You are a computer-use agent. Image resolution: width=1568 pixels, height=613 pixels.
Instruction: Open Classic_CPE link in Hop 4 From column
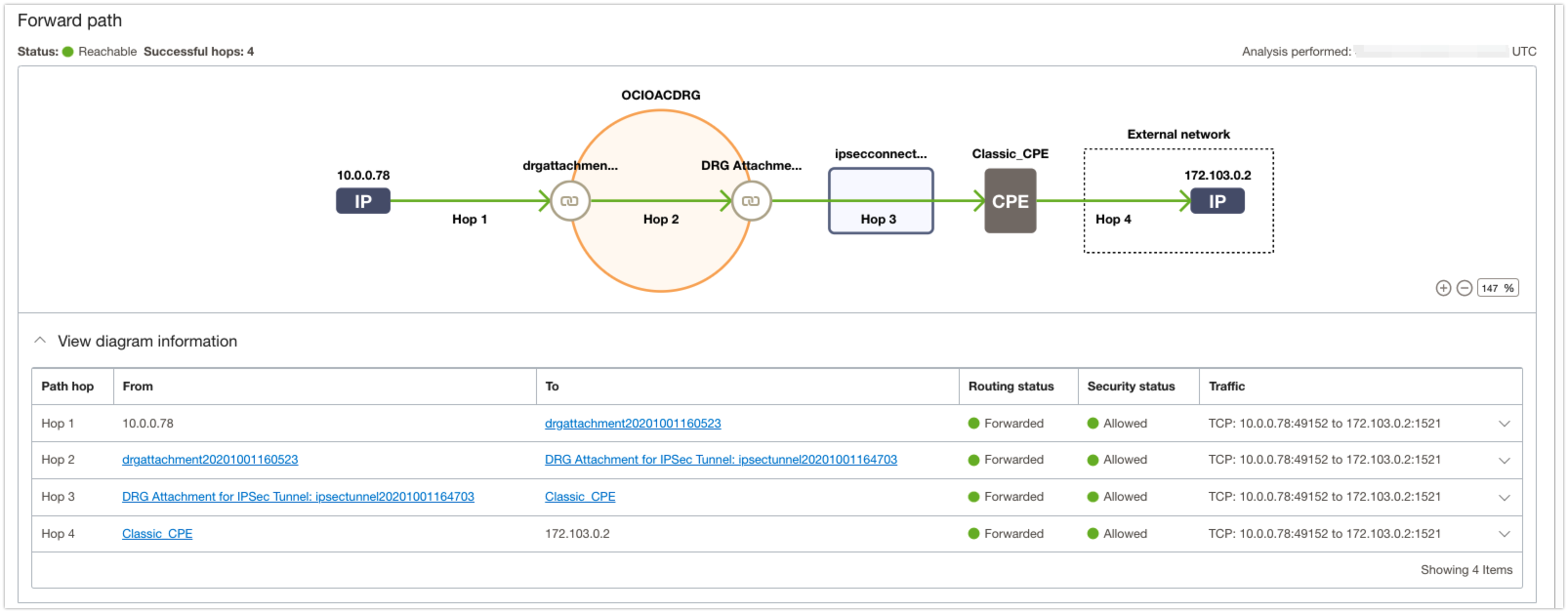pyautogui.click(x=157, y=534)
